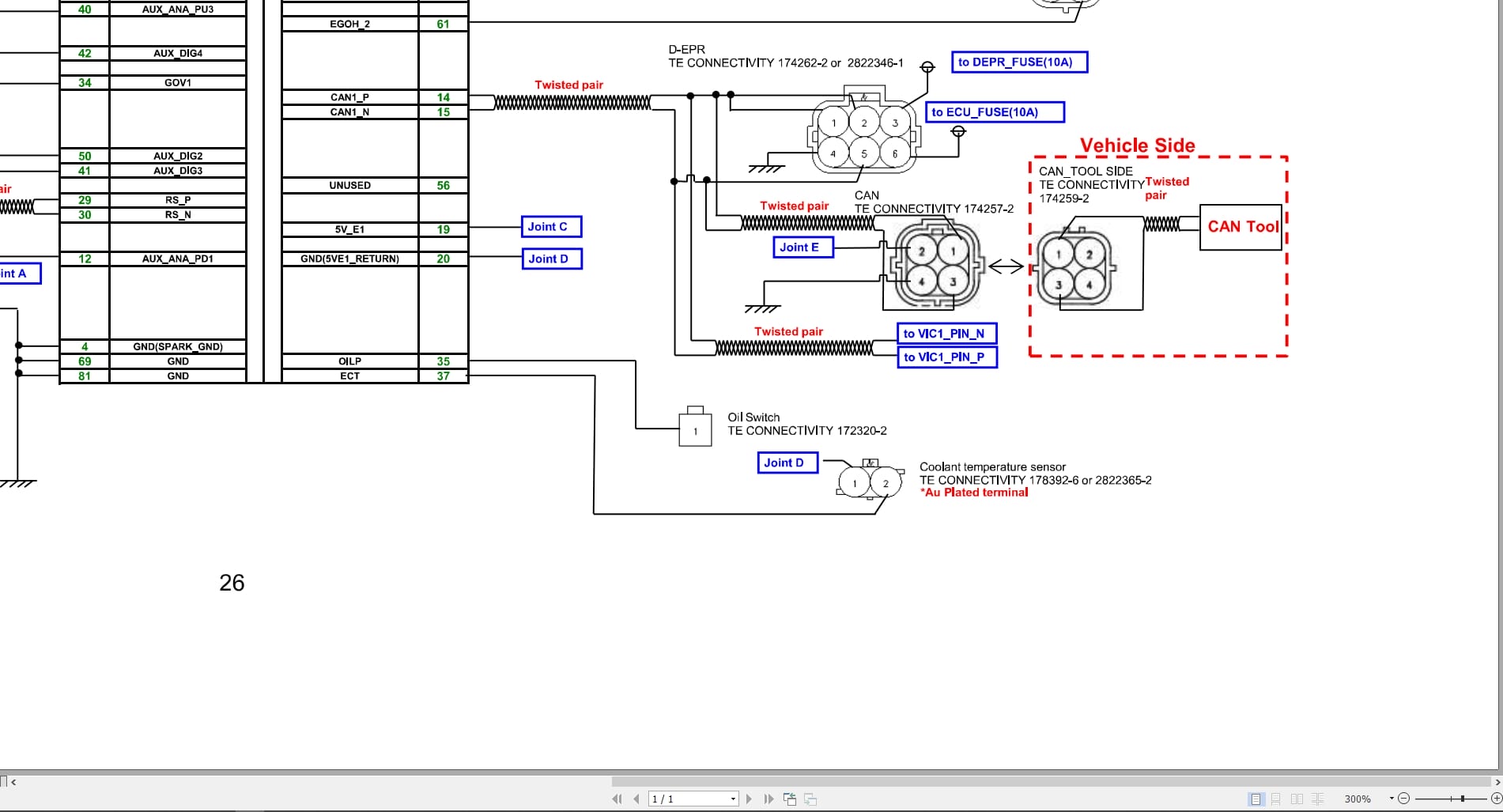This screenshot has width=1503, height=812.
Task: Click the Joint E label box
Action: pos(803,247)
